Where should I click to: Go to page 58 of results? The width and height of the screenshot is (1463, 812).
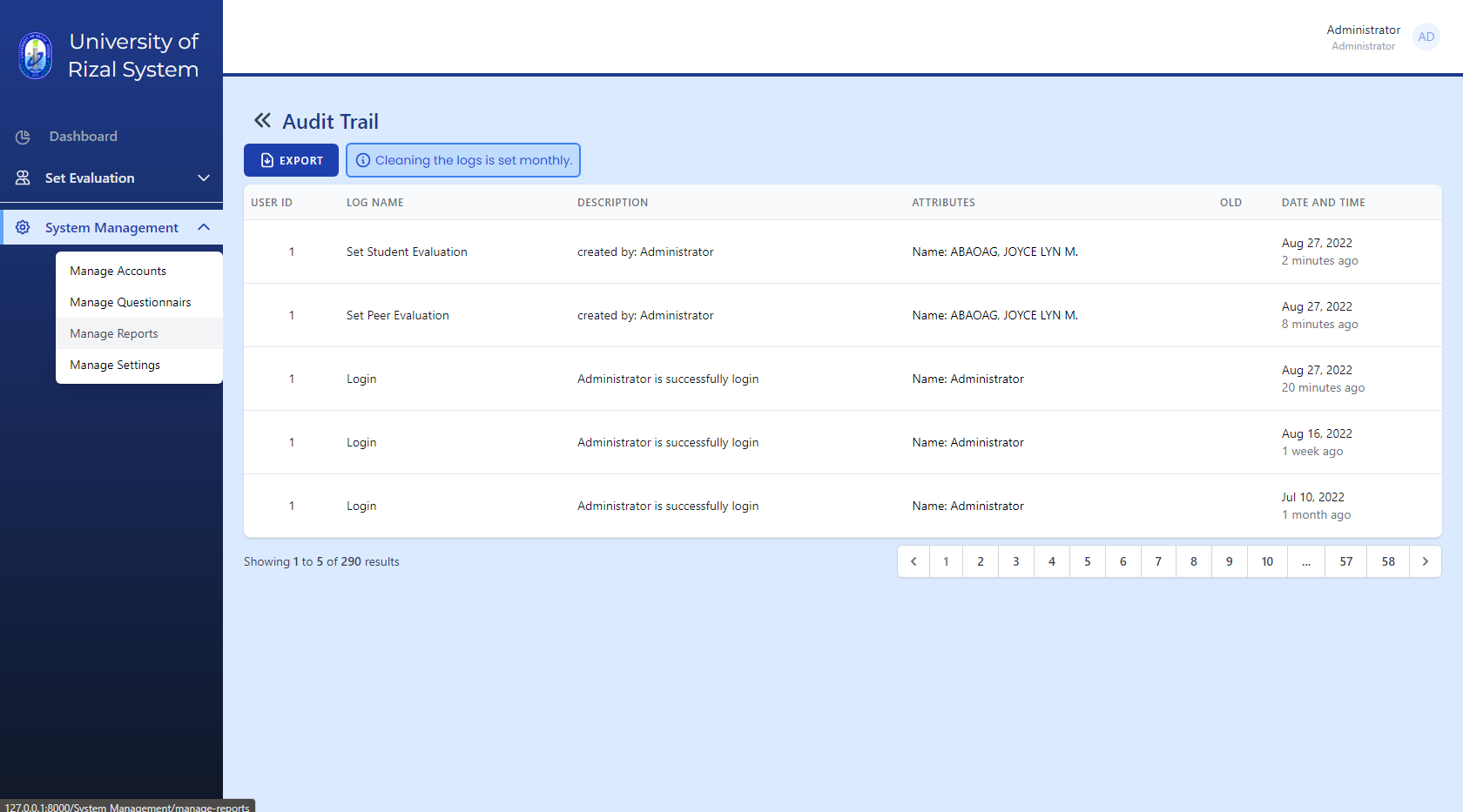point(1387,561)
